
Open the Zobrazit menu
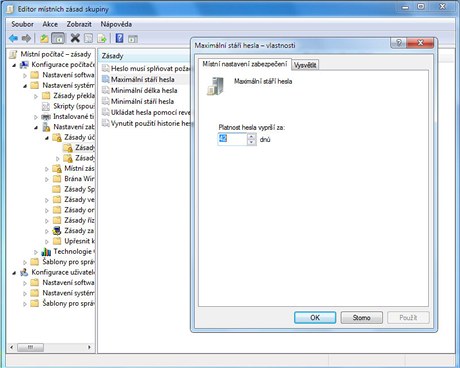pyautogui.click(x=79, y=24)
